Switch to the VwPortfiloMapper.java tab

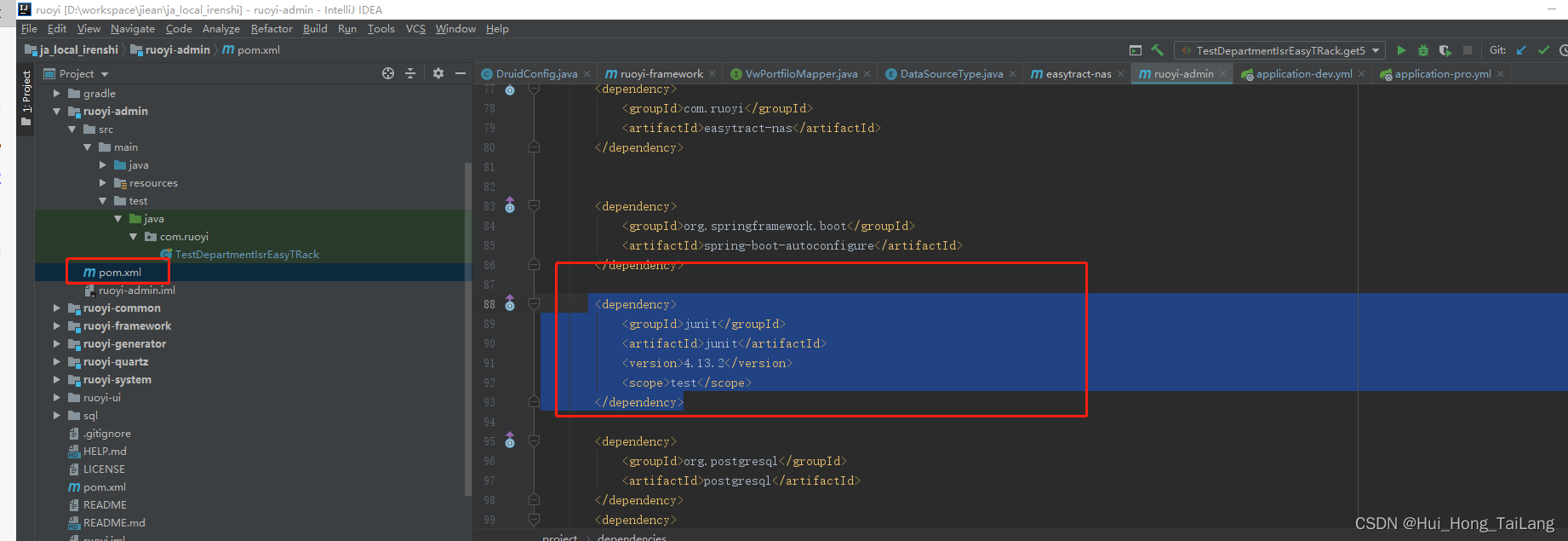click(x=801, y=74)
